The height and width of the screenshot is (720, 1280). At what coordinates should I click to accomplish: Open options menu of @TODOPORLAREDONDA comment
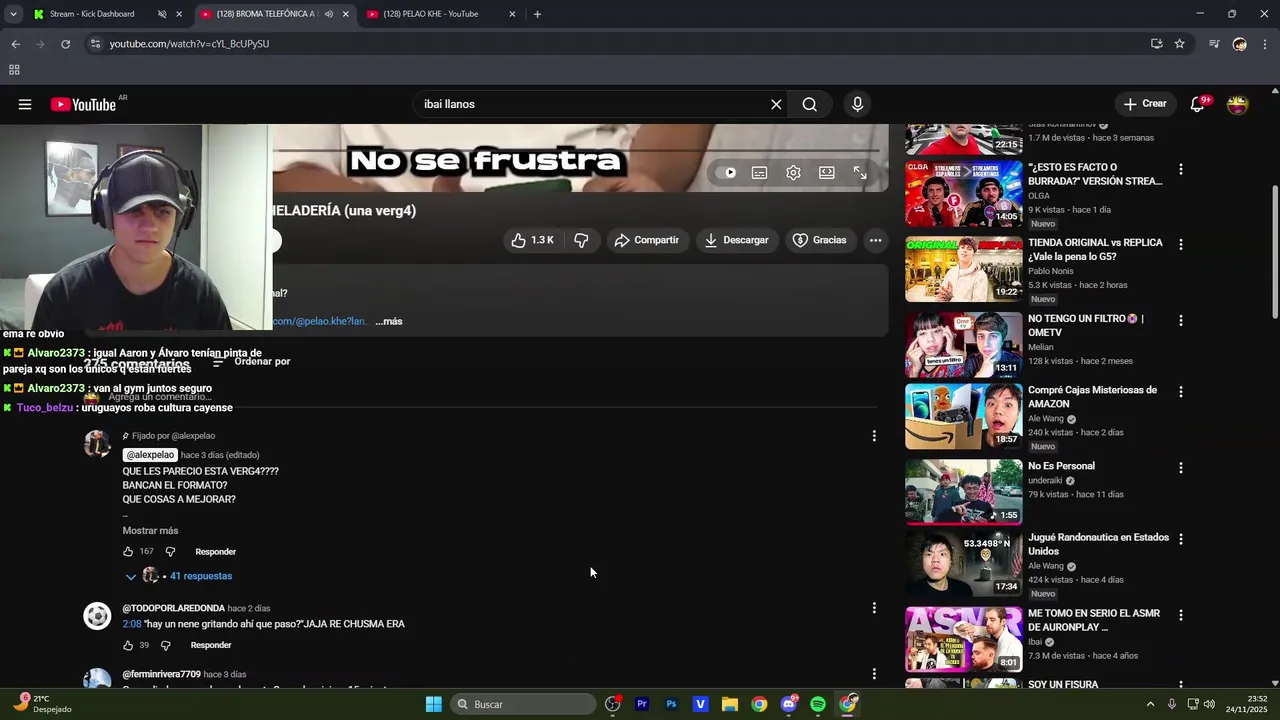874,608
